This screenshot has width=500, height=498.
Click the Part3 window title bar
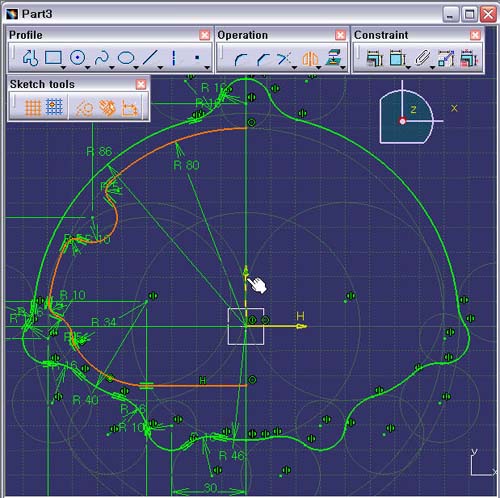pyautogui.click(x=220, y=14)
